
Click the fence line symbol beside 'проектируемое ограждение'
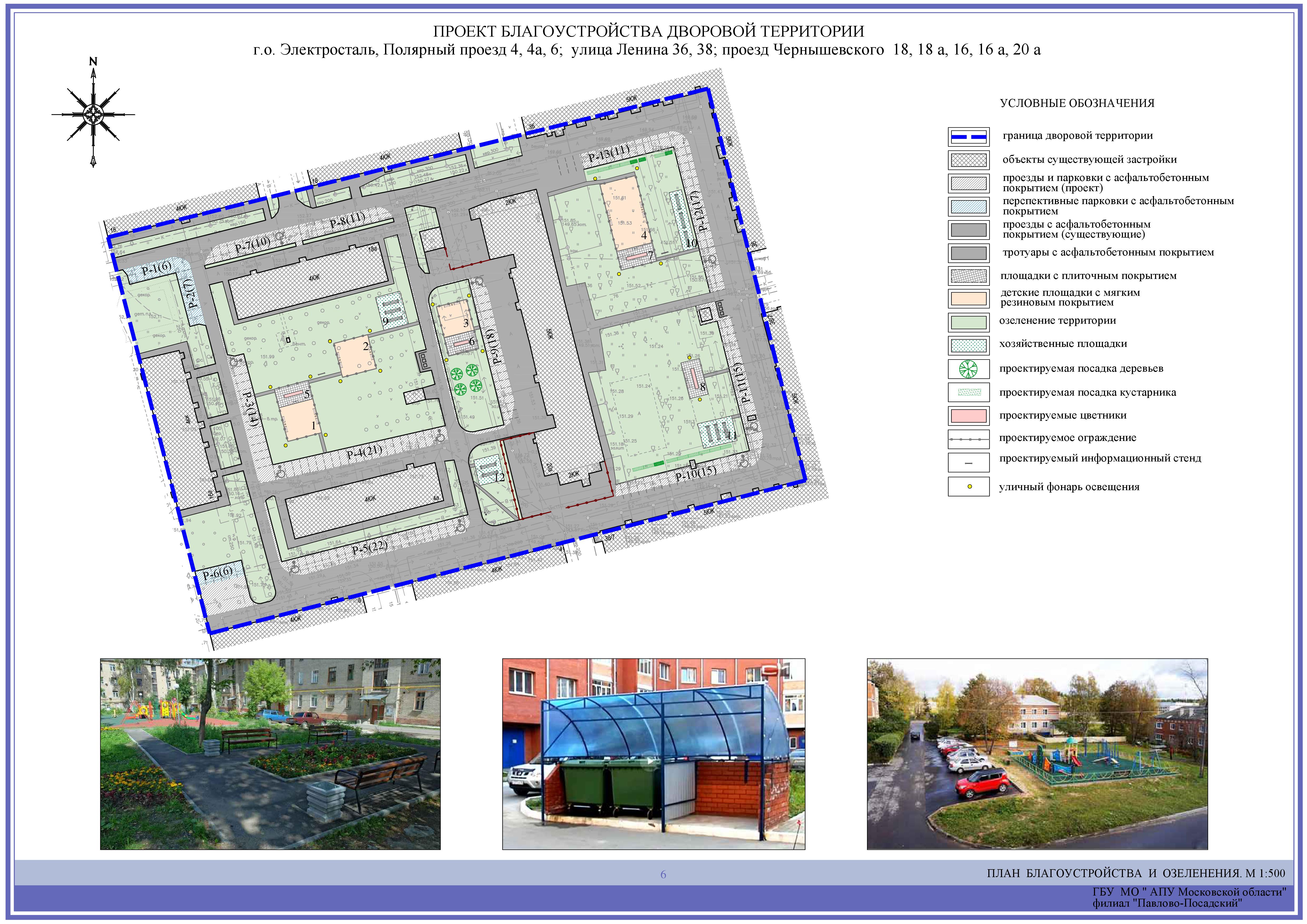(968, 440)
